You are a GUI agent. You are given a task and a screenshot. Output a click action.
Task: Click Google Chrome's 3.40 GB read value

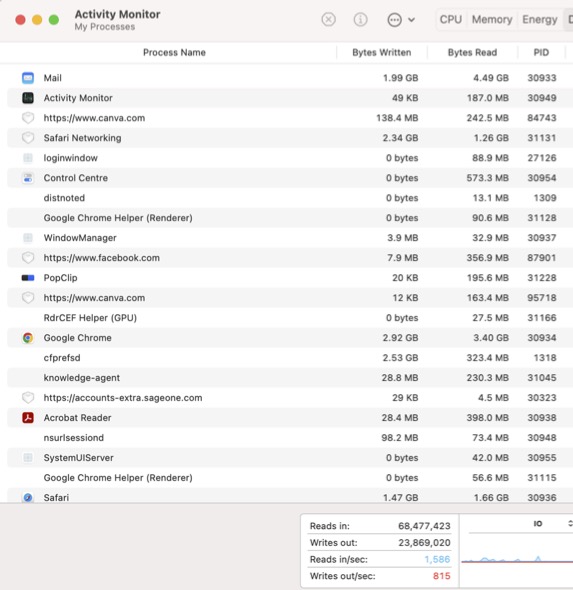coord(491,338)
